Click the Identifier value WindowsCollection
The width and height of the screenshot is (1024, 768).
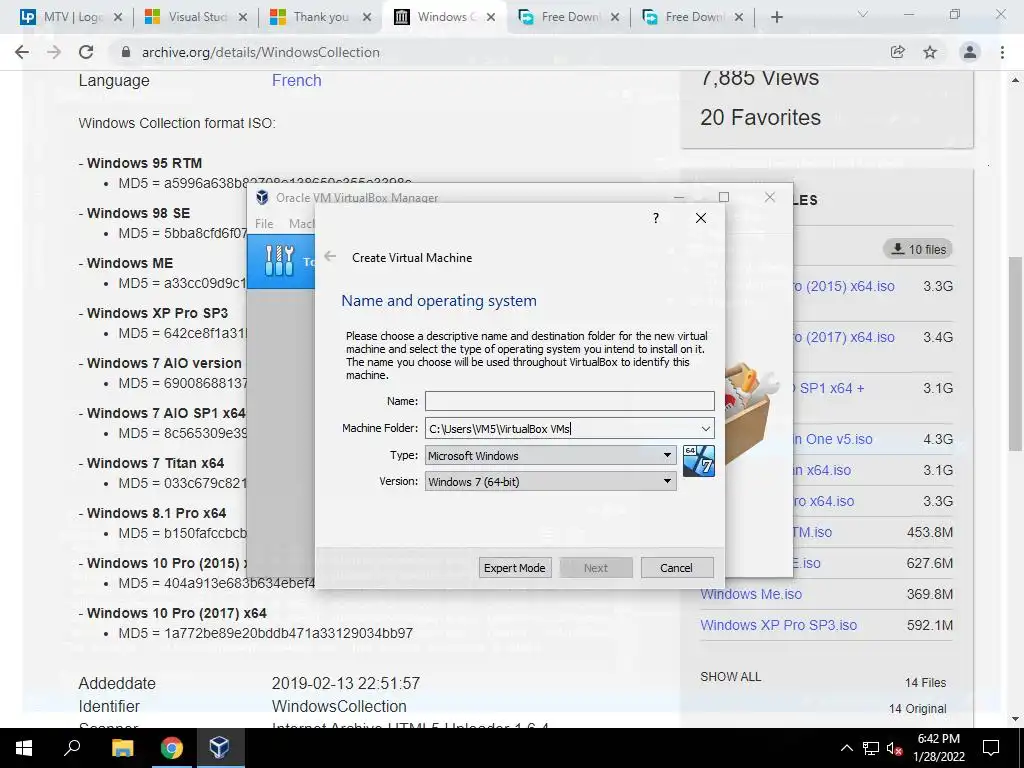pos(339,706)
